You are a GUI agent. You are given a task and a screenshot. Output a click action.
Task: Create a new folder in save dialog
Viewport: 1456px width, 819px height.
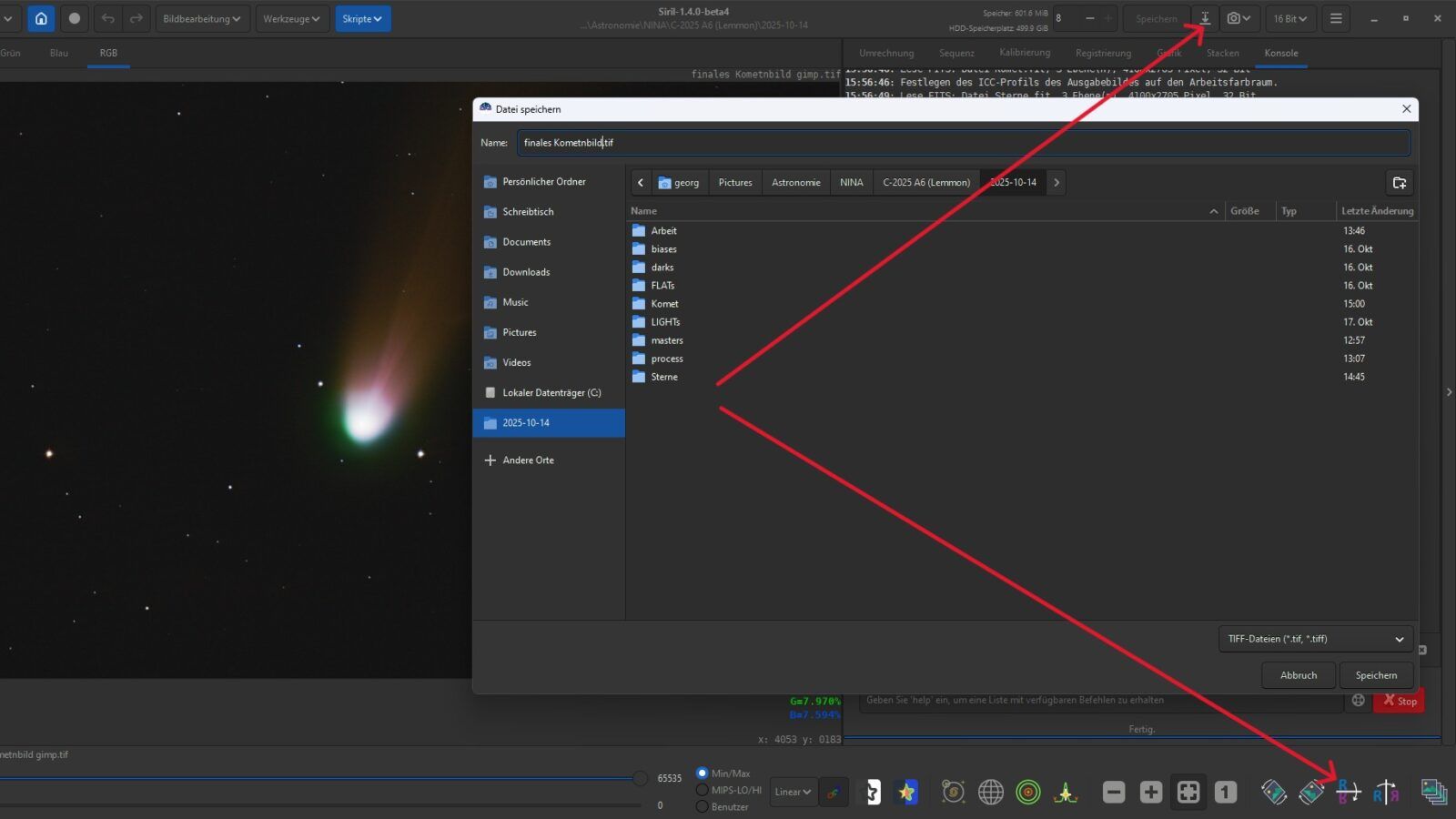pos(1400,183)
